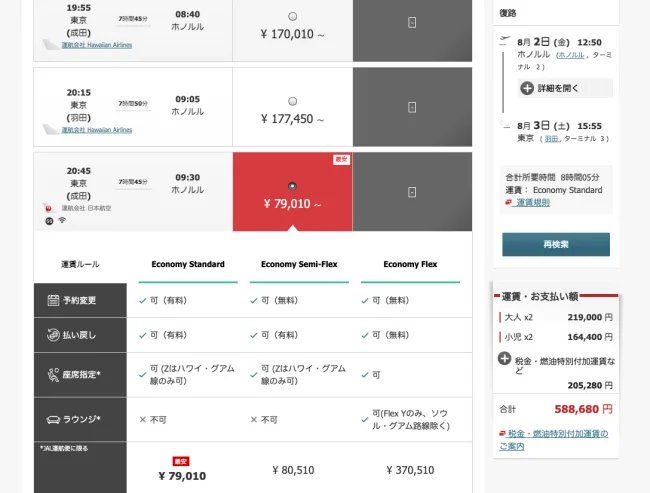Select the Economy Standard column header
This screenshot has height=493, width=650.
(188, 264)
